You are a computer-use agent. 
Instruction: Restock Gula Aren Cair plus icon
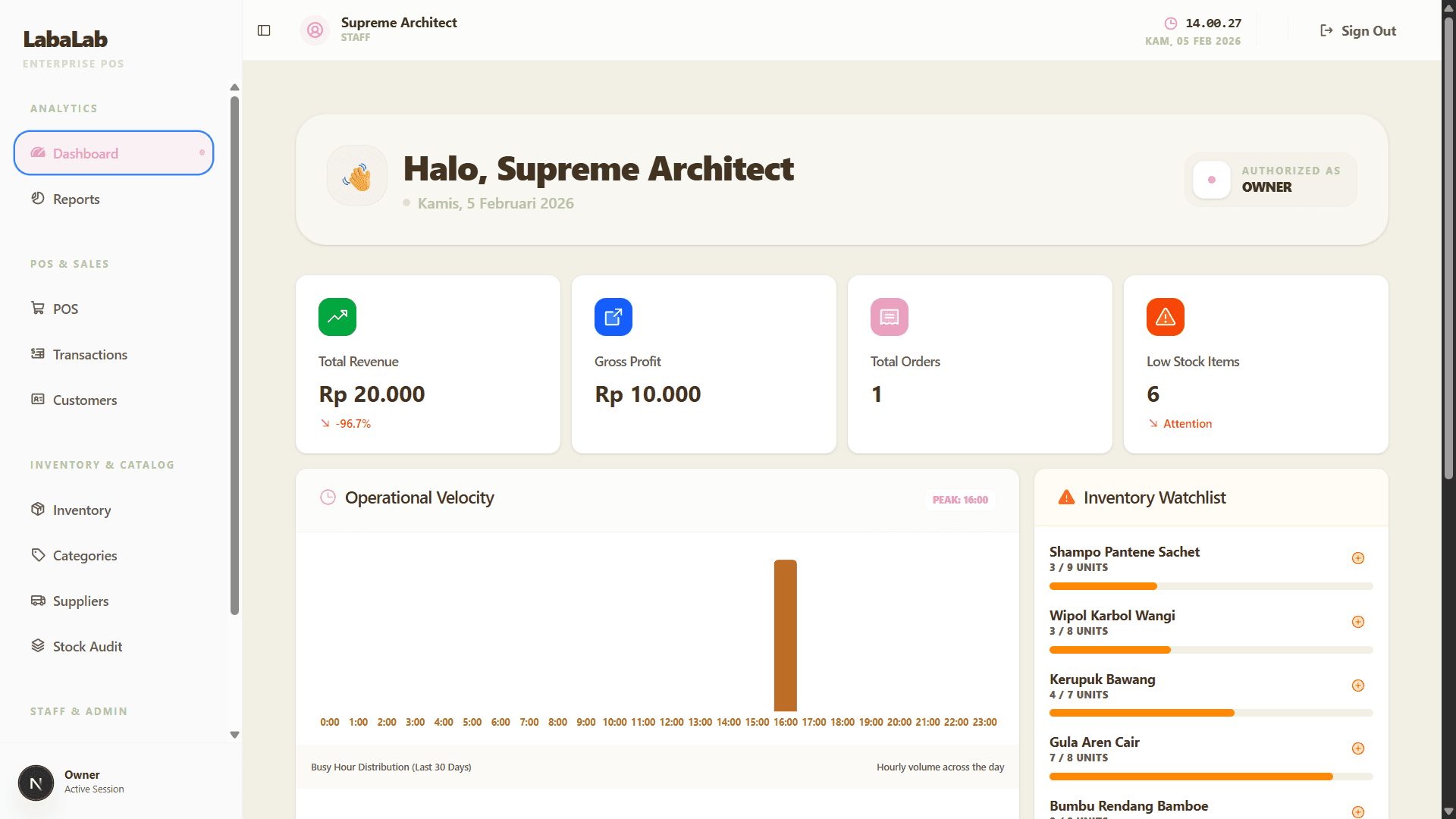[x=1358, y=748]
